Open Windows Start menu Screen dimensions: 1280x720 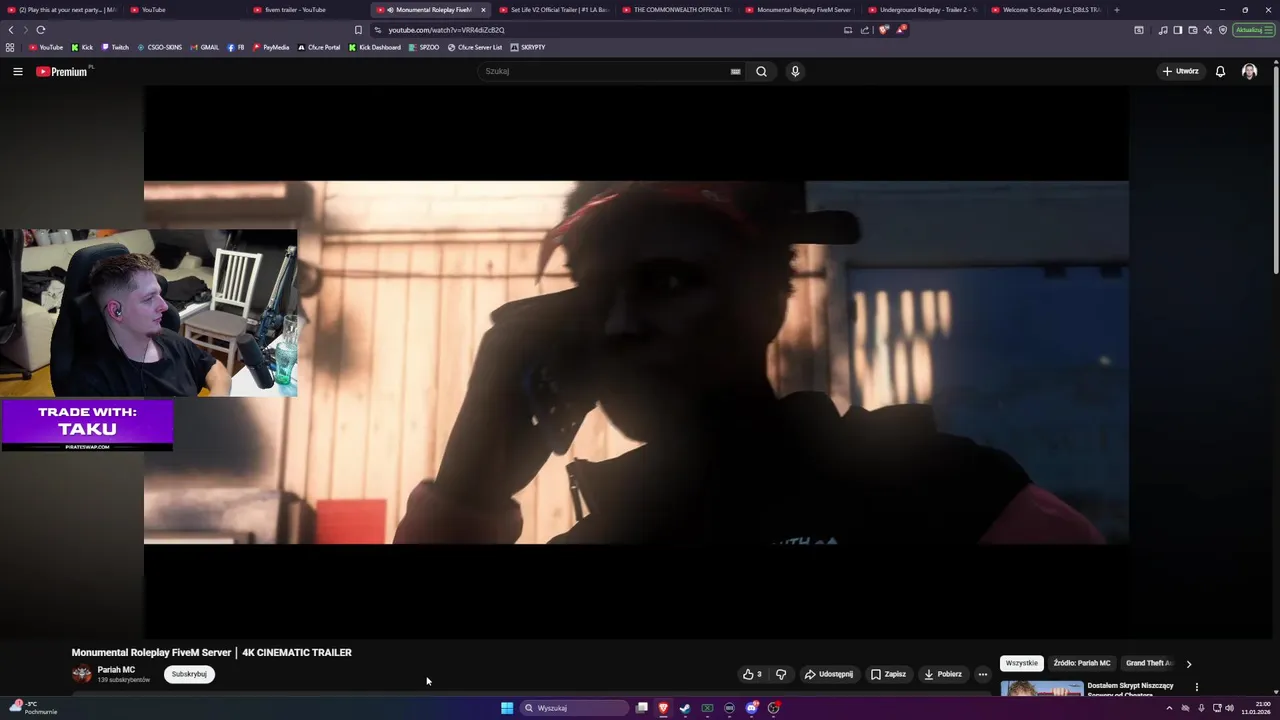pyautogui.click(x=507, y=708)
